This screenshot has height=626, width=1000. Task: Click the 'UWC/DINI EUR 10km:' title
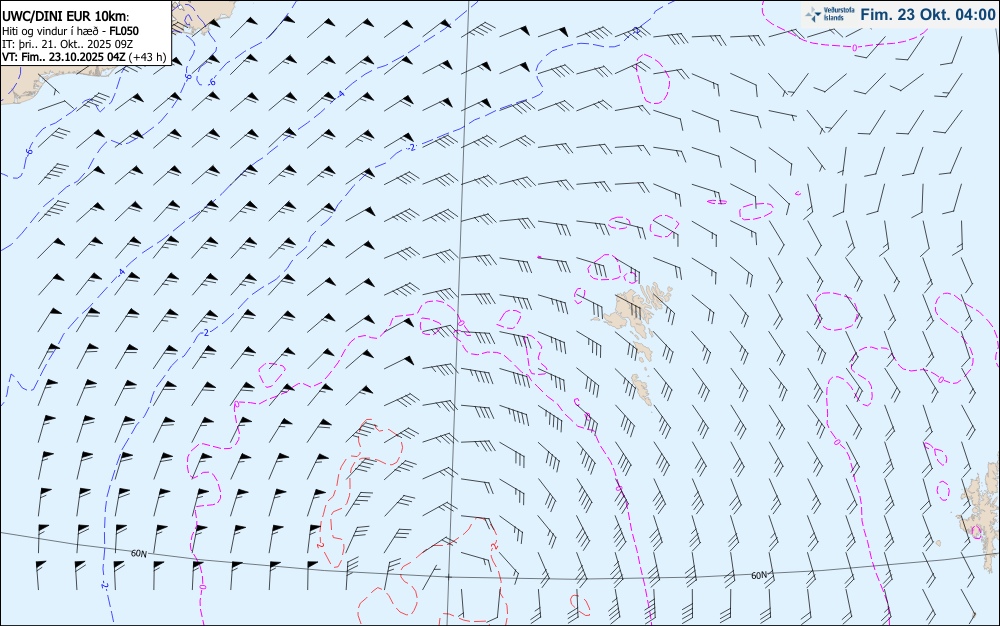66,17
